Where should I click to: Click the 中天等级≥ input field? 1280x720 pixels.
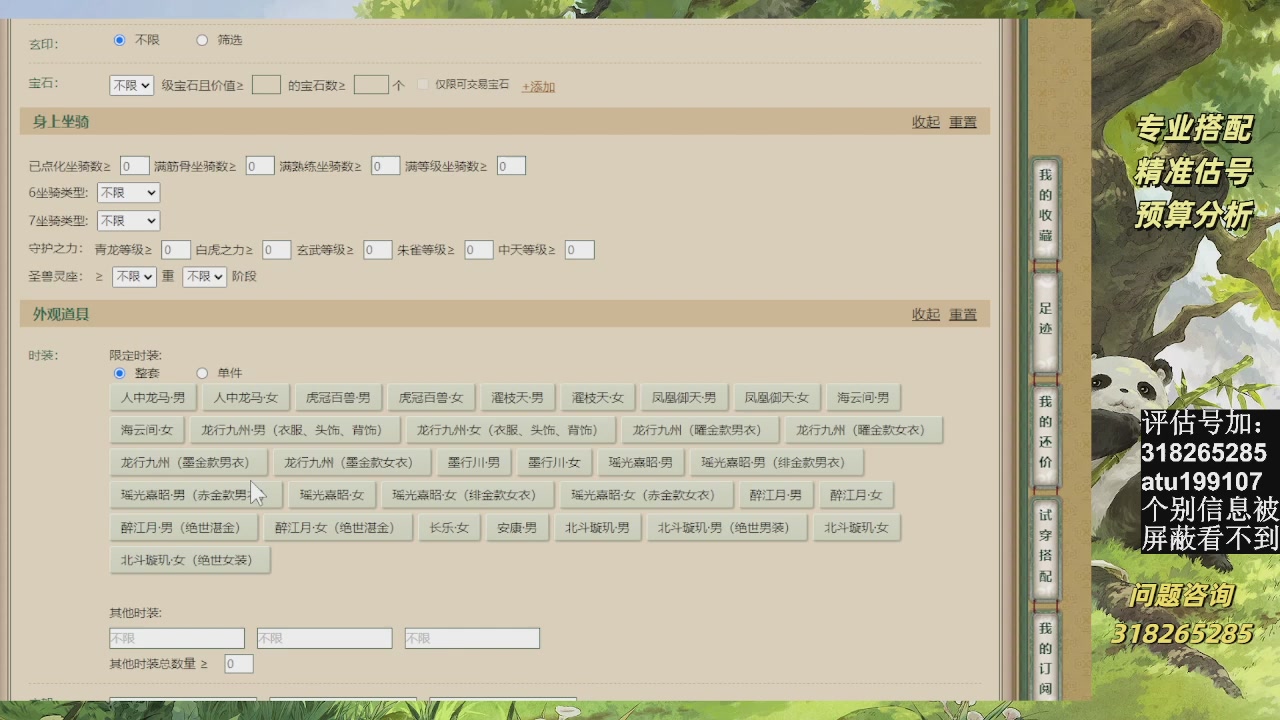pos(580,250)
